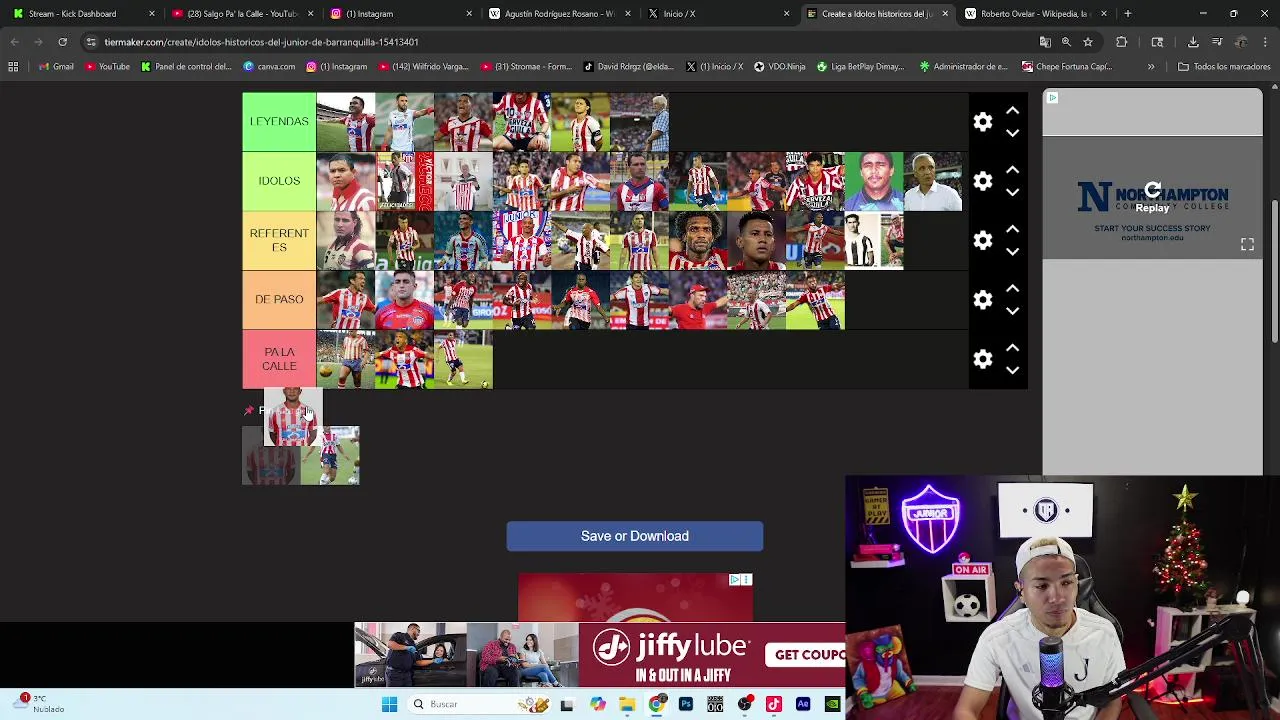Open settings gear for DE PASO row
1280x720 pixels.
point(983,300)
